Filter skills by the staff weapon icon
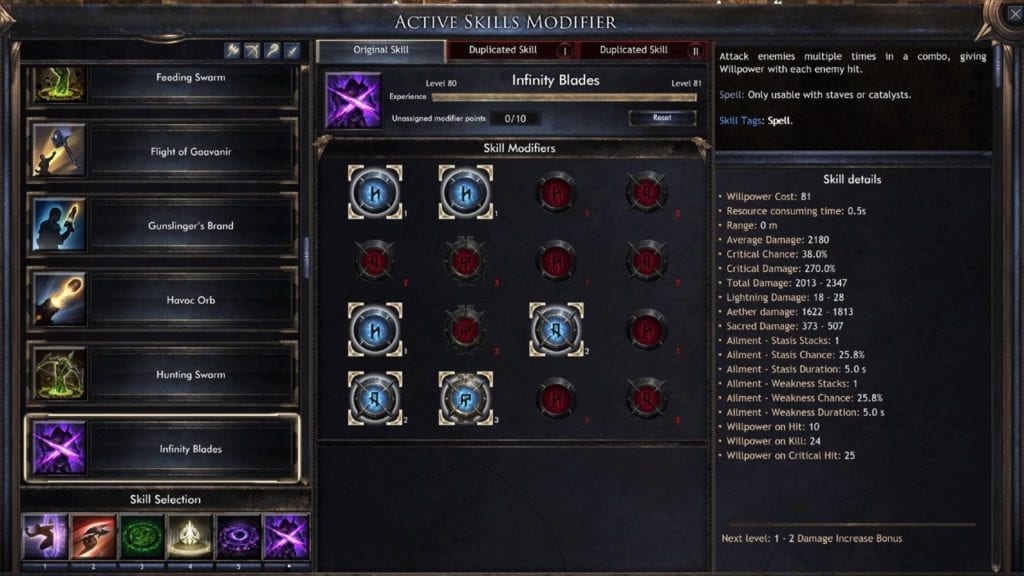Image resolution: width=1024 pixels, height=576 pixels. (x=272, y=50)
